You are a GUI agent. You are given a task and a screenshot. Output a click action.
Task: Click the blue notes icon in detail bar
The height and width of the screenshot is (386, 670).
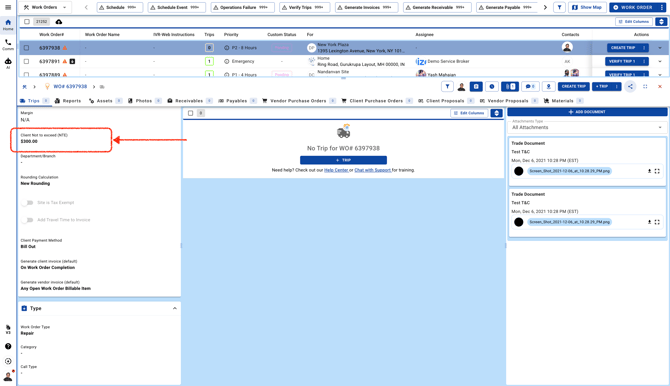coord(476,86)
